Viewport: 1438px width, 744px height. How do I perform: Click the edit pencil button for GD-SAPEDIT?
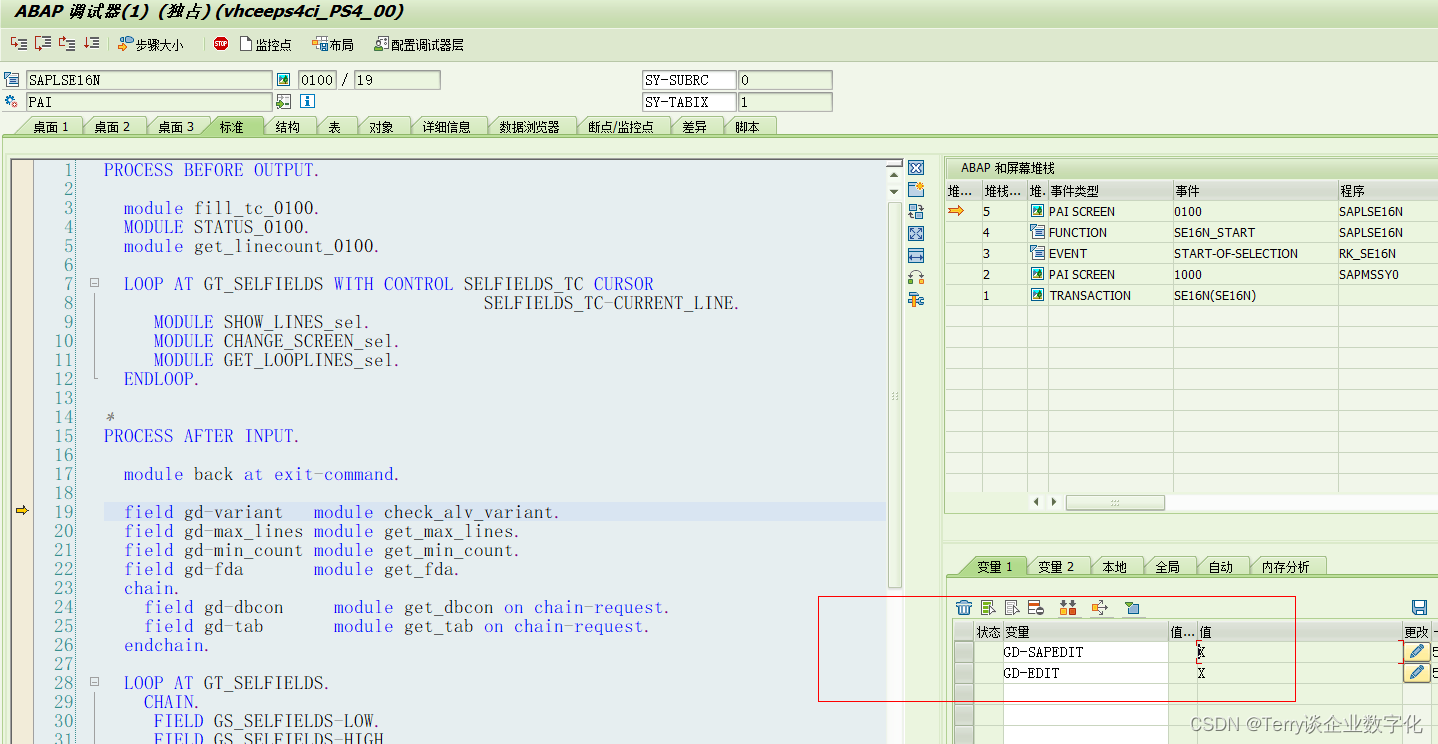coord(1415,651)
